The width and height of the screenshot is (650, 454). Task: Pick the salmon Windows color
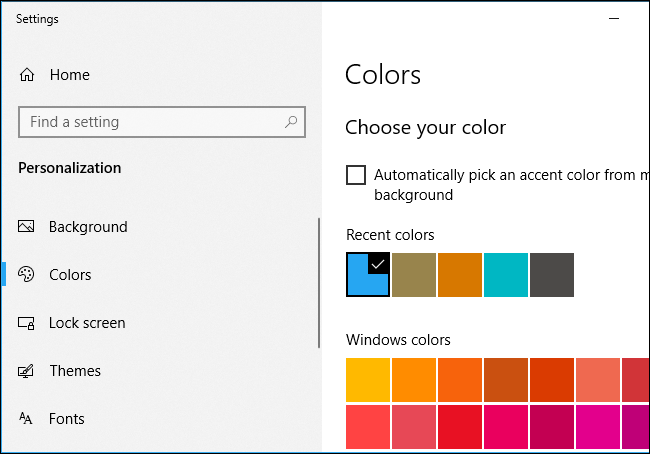[598, 380]
